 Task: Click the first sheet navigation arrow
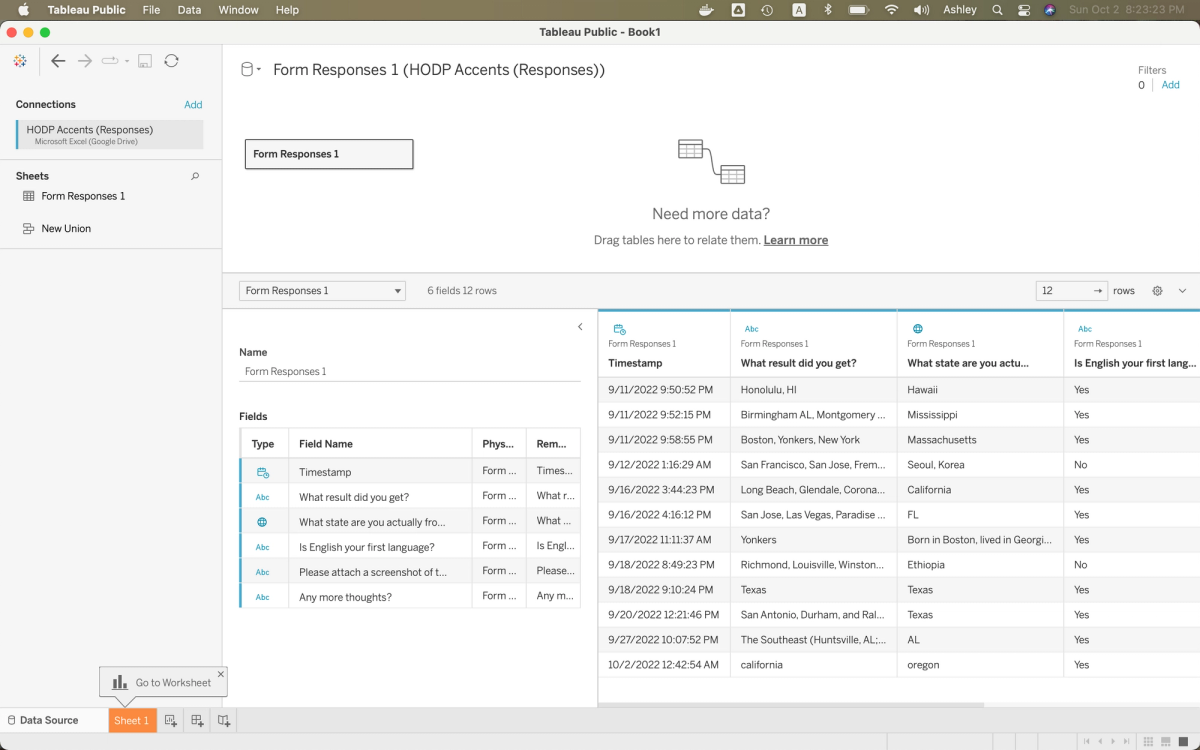point(1087,741)
